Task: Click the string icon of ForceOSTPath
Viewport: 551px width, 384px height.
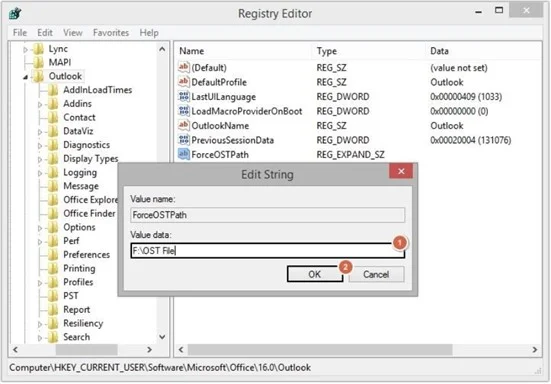Action: click(184, 154)
